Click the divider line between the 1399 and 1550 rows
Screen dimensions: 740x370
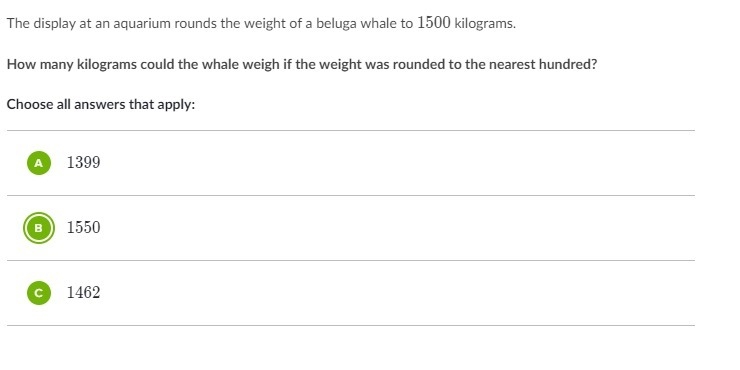[x=351, y=195]
